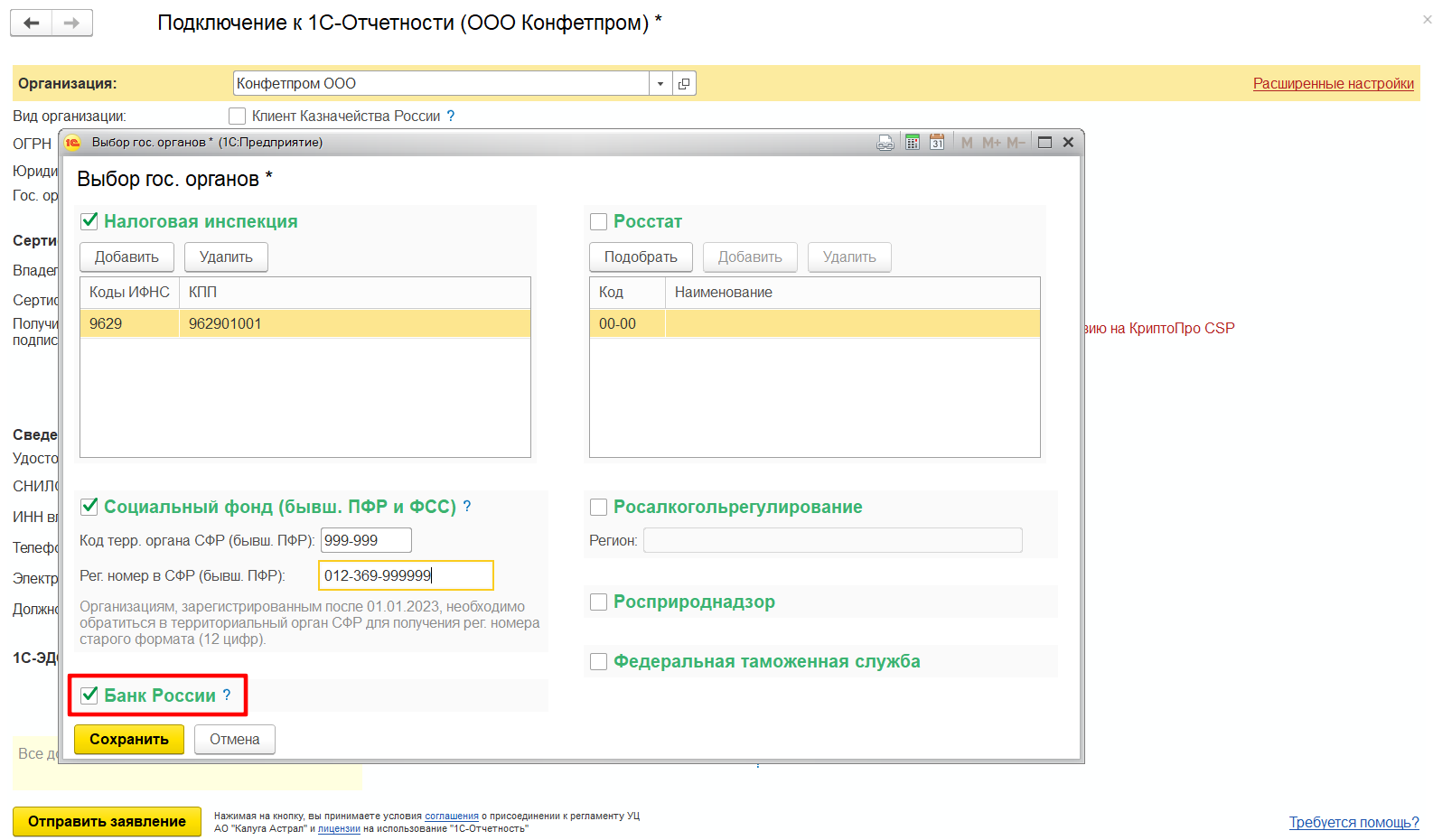Enable the Федеральная таможенная служба checkbox
This screenshot has height=840, width=1433.
click(598, 662)
